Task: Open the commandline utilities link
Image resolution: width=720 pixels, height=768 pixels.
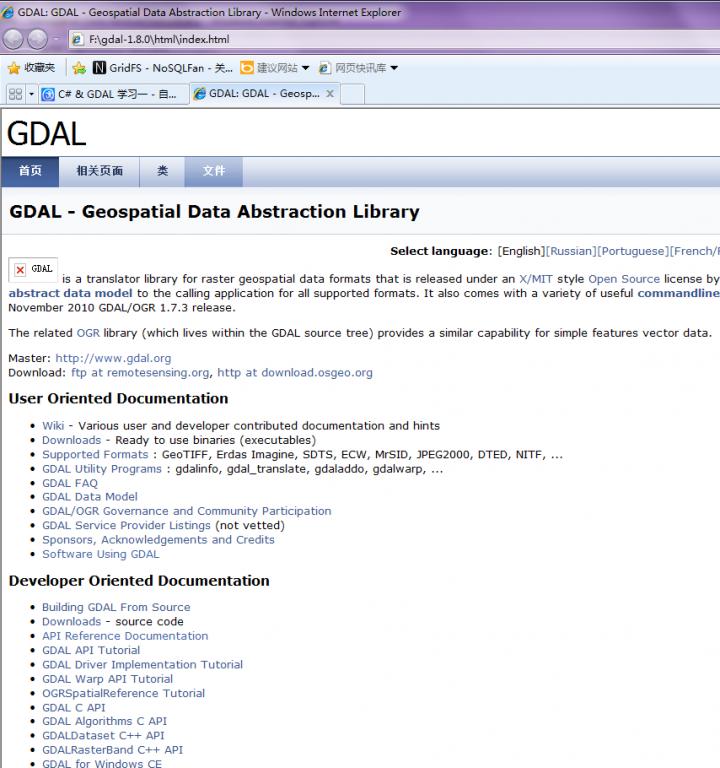Action: 678,293
